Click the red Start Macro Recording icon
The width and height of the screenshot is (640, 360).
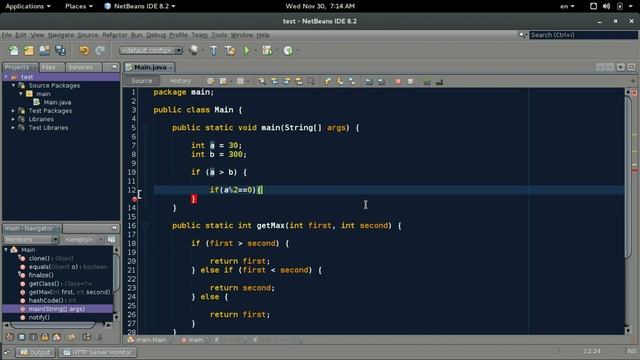398,82
